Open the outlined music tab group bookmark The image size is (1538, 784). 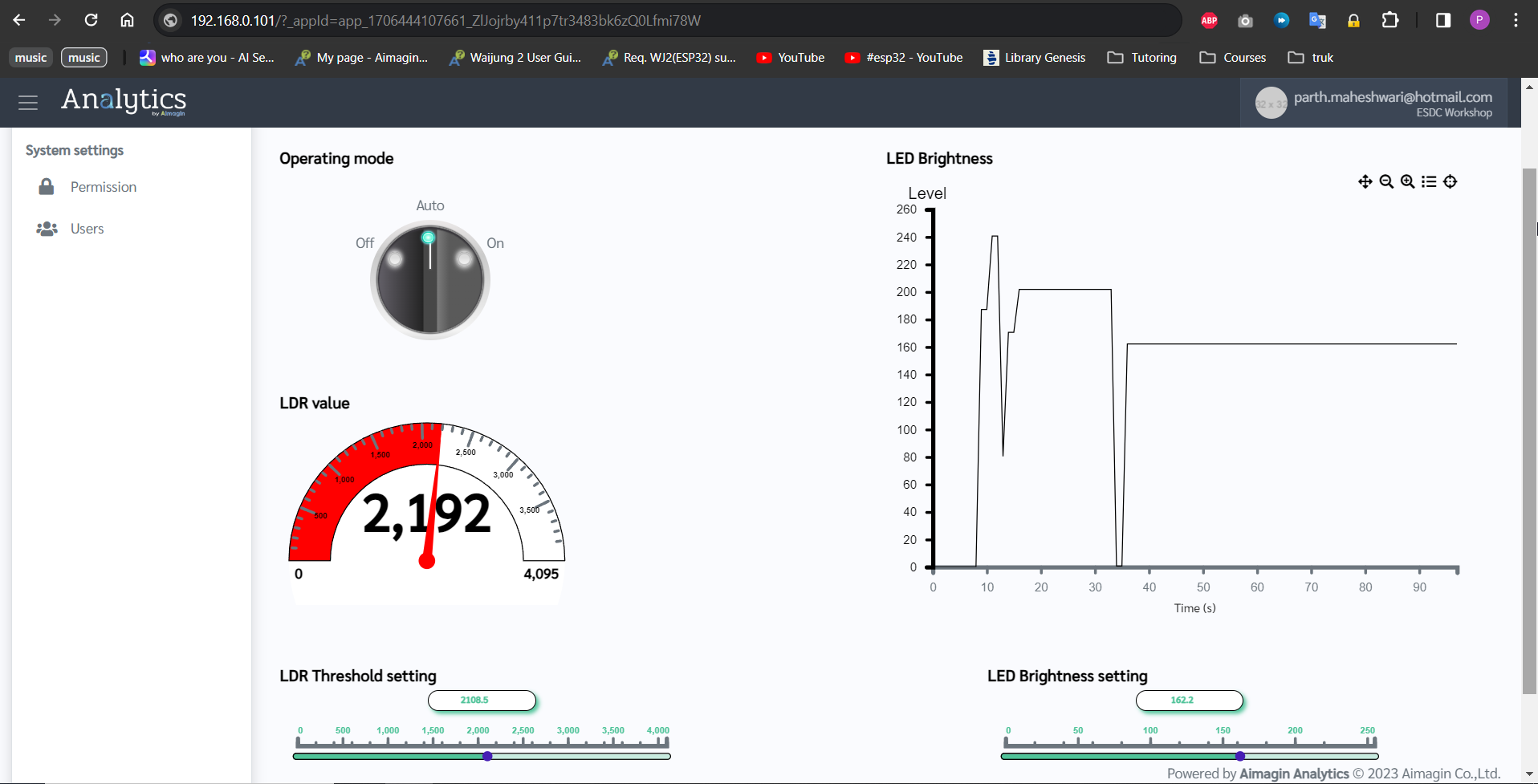(x=84, y=58)
